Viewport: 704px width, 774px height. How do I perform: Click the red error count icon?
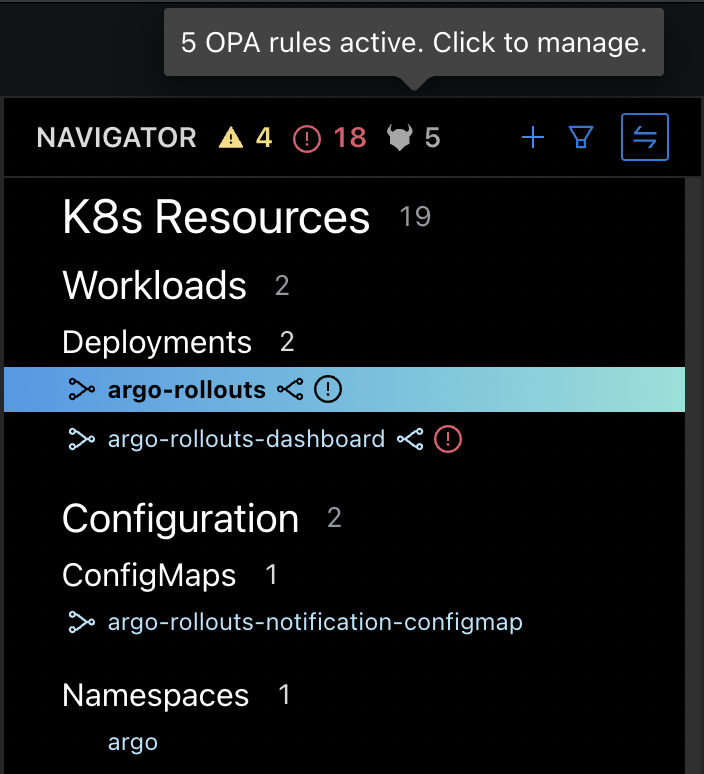click(307, 139)
